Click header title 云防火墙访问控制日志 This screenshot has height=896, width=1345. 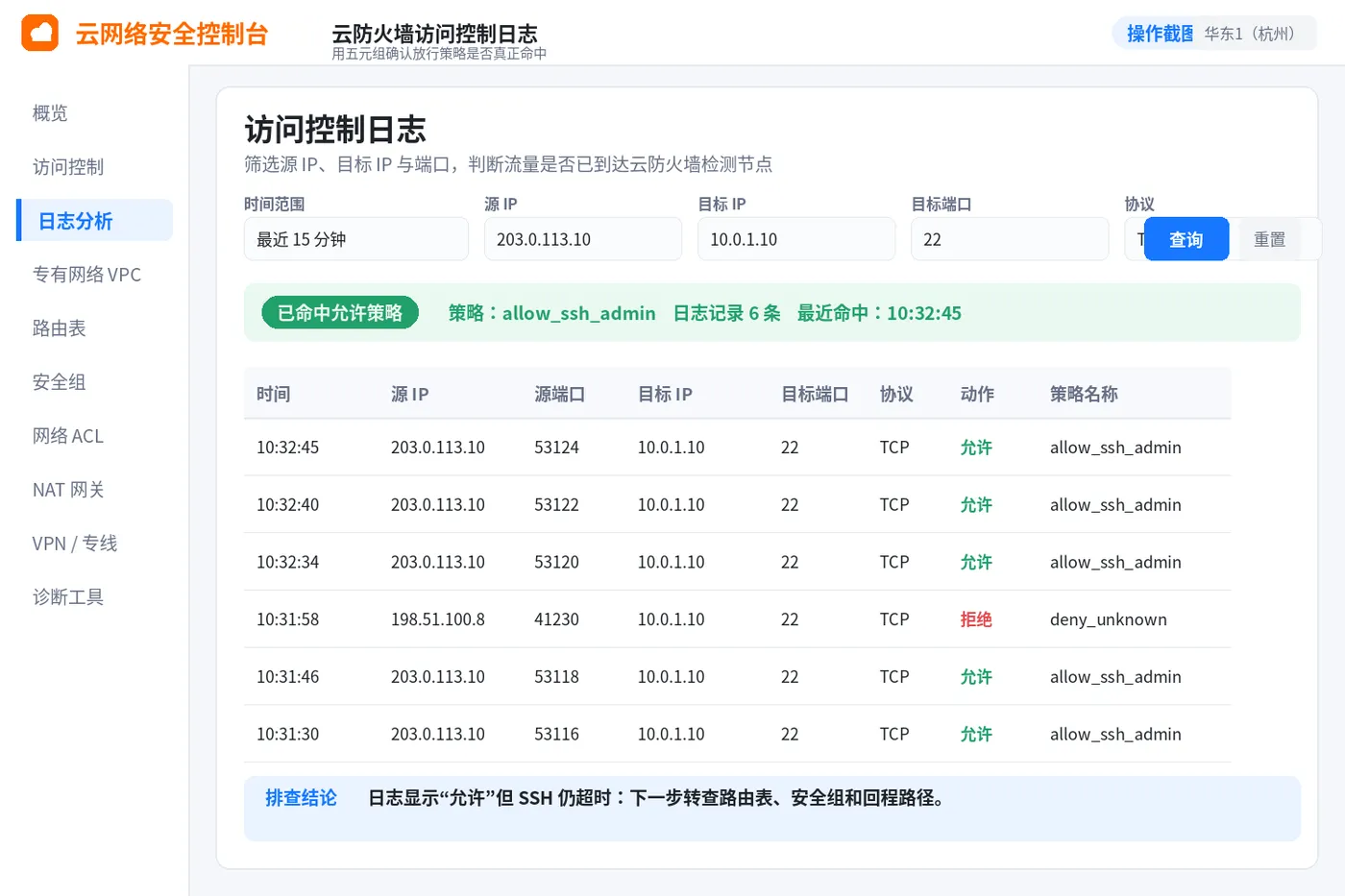(x=434, y=34)
